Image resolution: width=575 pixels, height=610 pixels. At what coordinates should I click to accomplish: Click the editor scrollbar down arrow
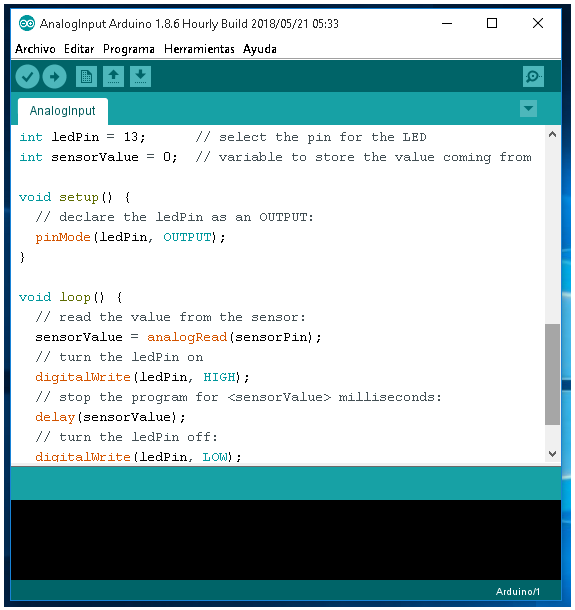tap(552, 454)
